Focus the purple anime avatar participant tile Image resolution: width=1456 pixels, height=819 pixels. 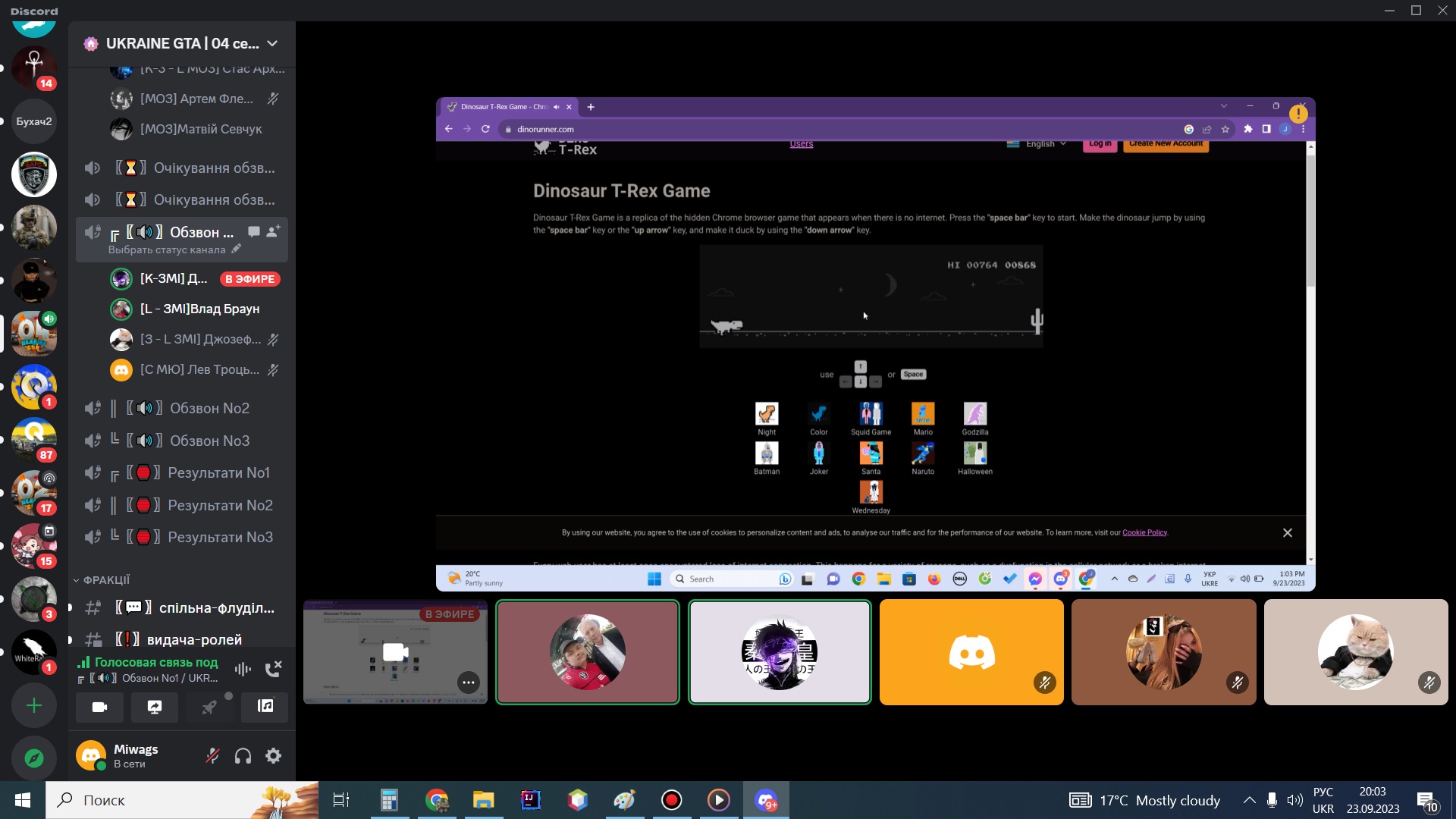pyautogui.click(x=780, y=652)
